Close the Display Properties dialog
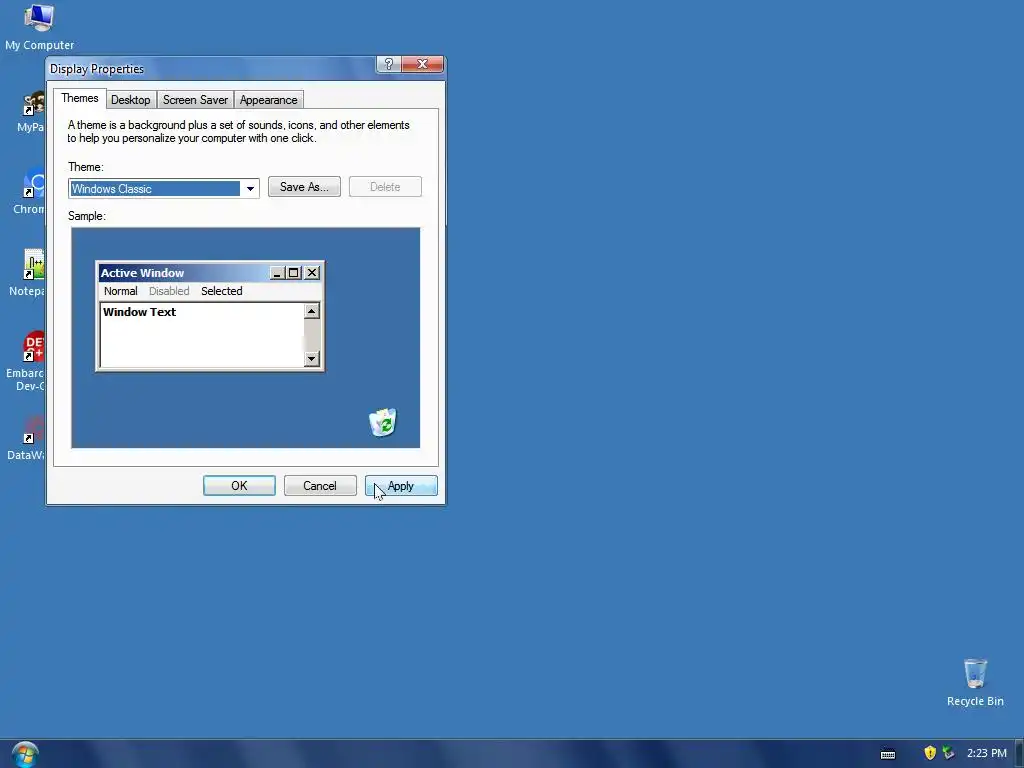The width and height of the screenshot is (1024, 768). pyautogui.click(x=423, y=64)
